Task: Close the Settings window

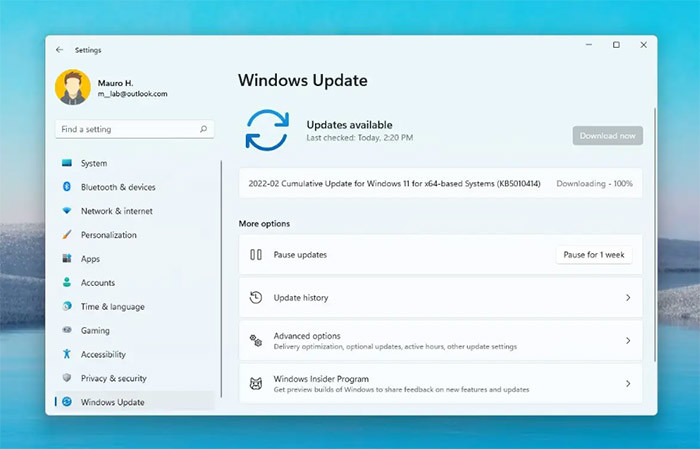Action: [x=643, y=45]
